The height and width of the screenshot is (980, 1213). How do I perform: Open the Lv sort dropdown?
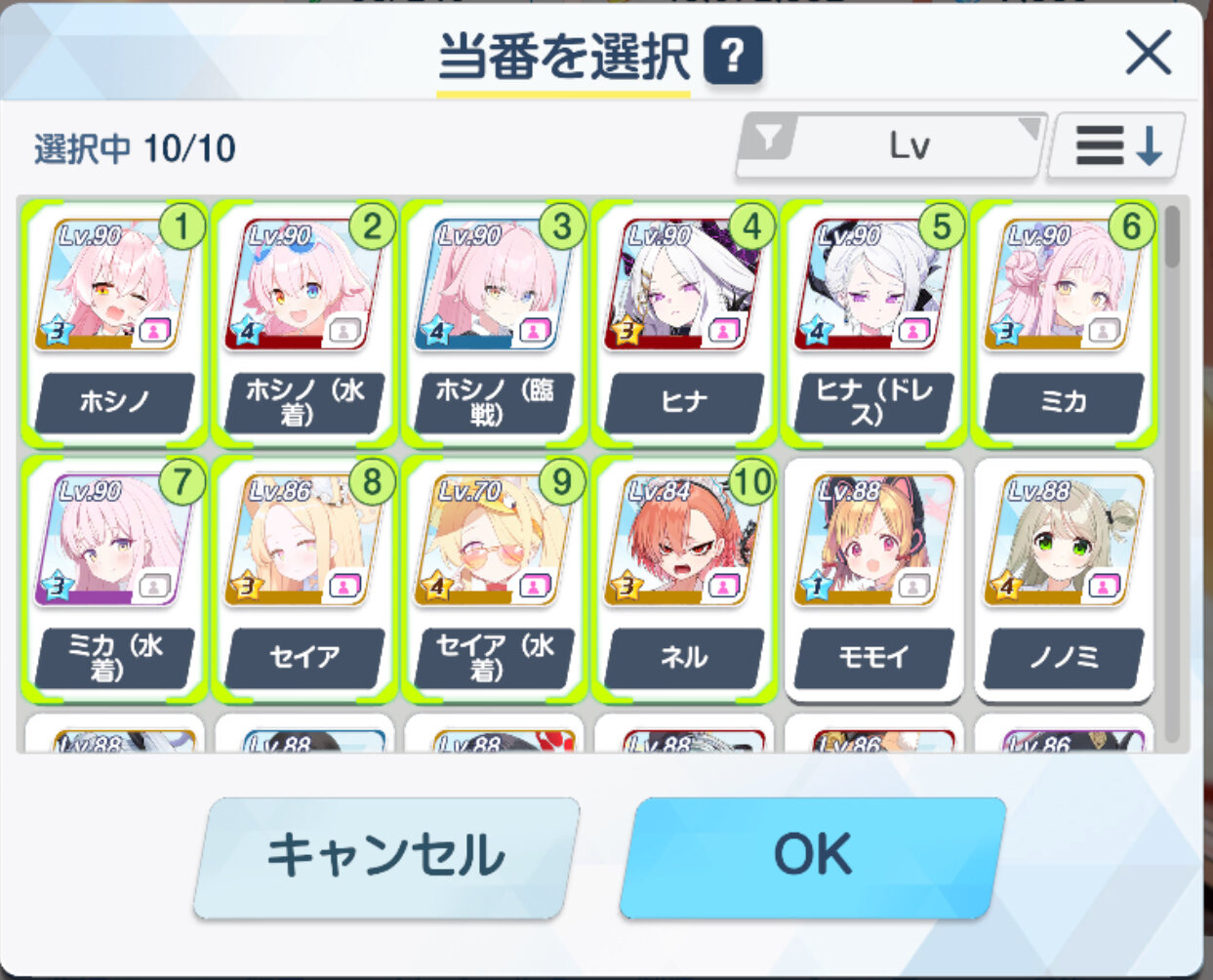click(x=891, y=146)
